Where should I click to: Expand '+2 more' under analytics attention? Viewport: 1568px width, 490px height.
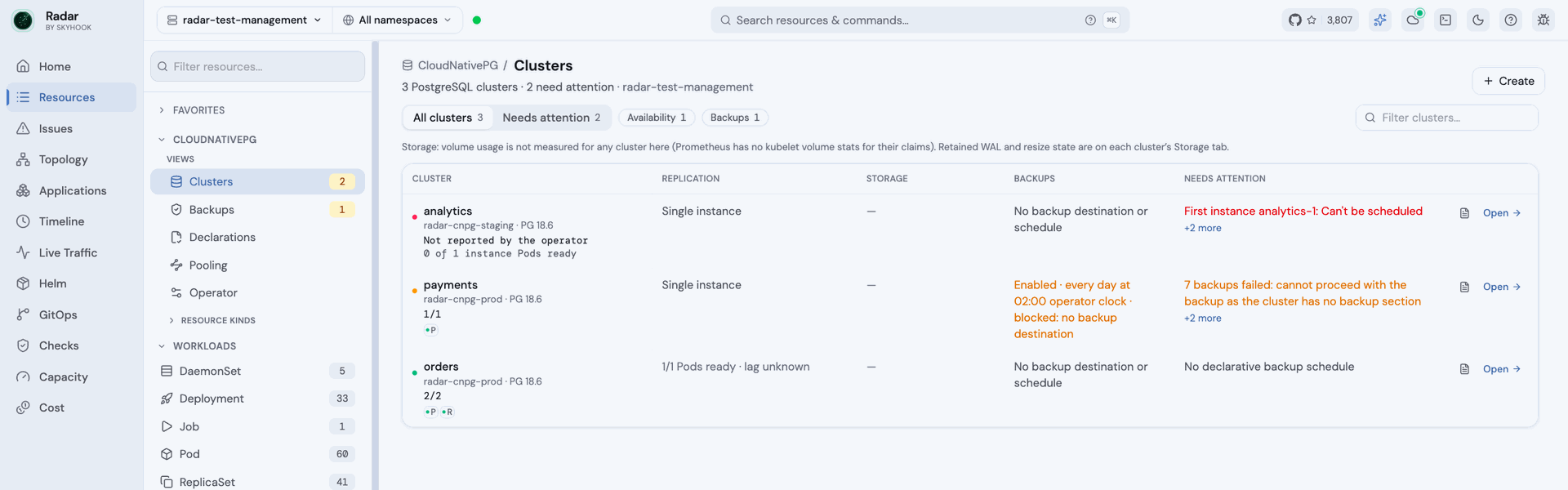click(1203, 229)
